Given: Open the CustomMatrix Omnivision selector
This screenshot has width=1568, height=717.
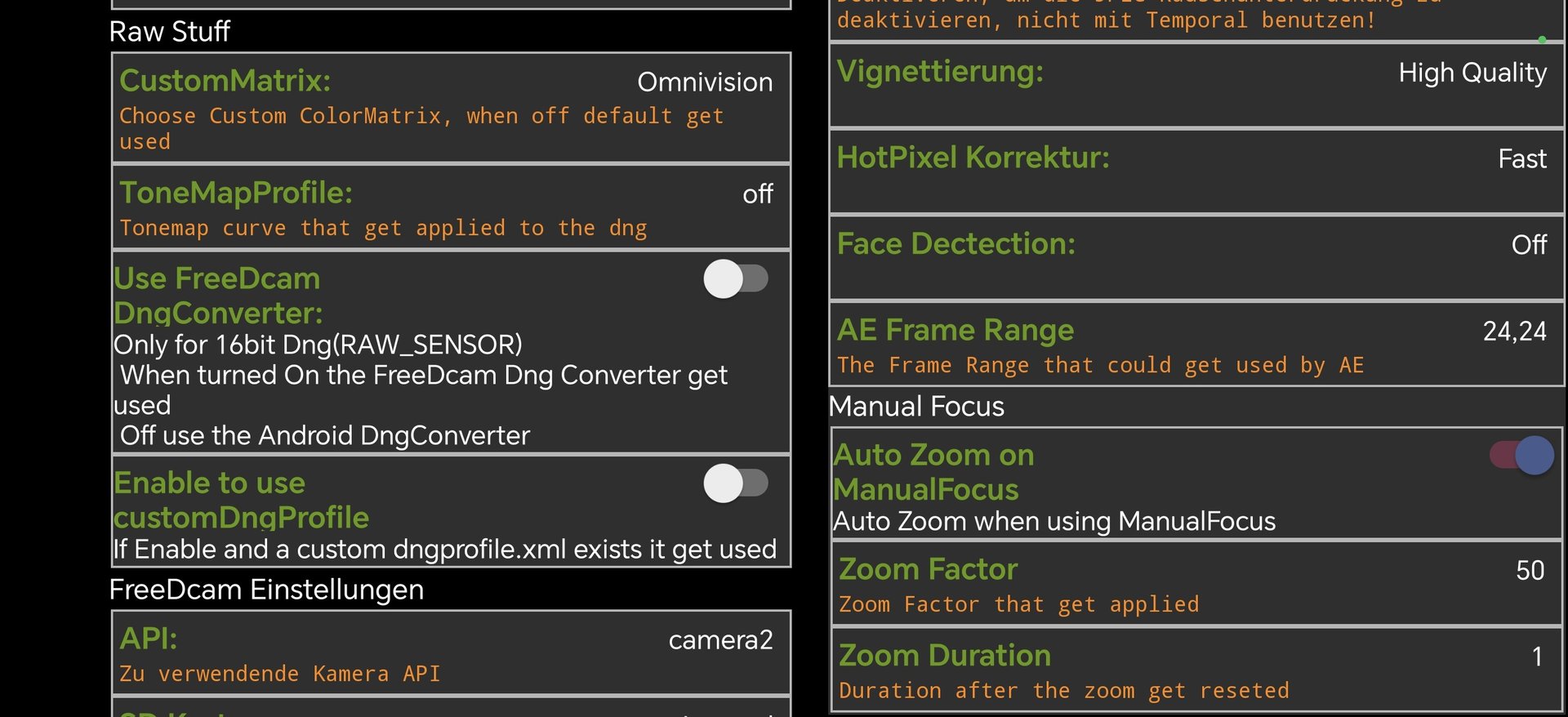Looking at the screenshot, I should 451,108.
